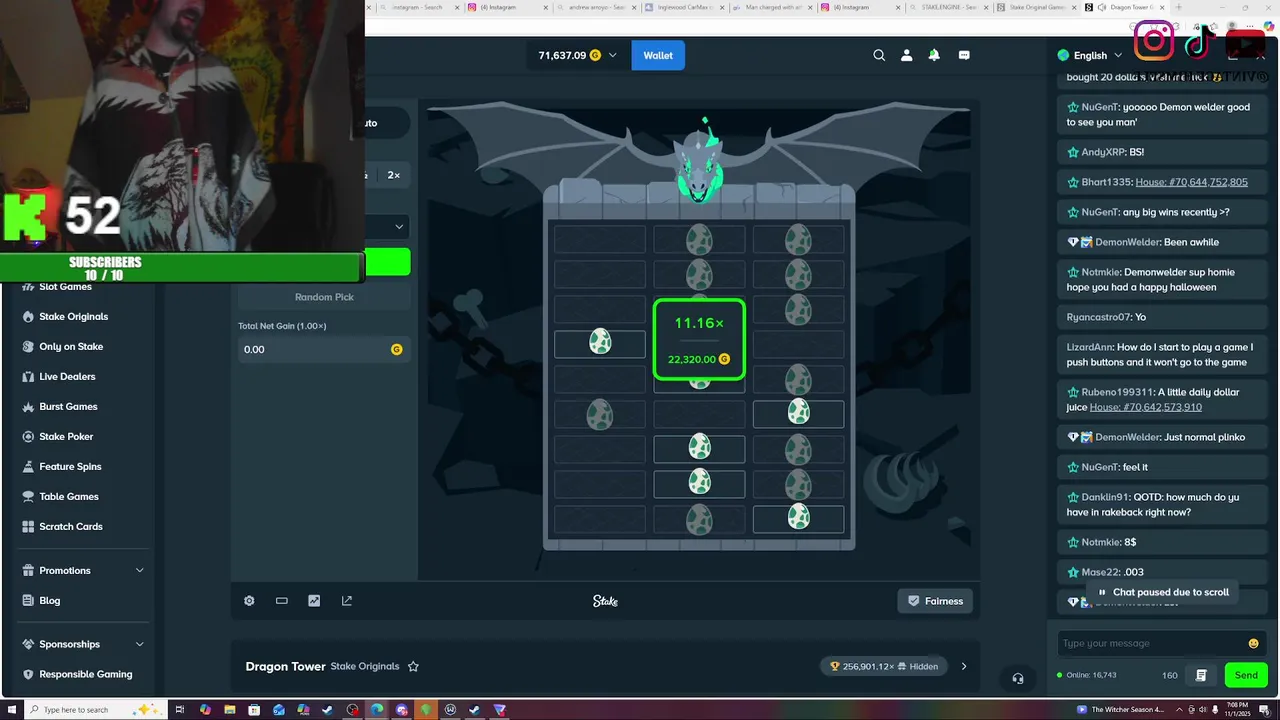This screenshot has width=1280, height=720.
Task: Open Rubeno199311's House bet link
Action: 1146,407
